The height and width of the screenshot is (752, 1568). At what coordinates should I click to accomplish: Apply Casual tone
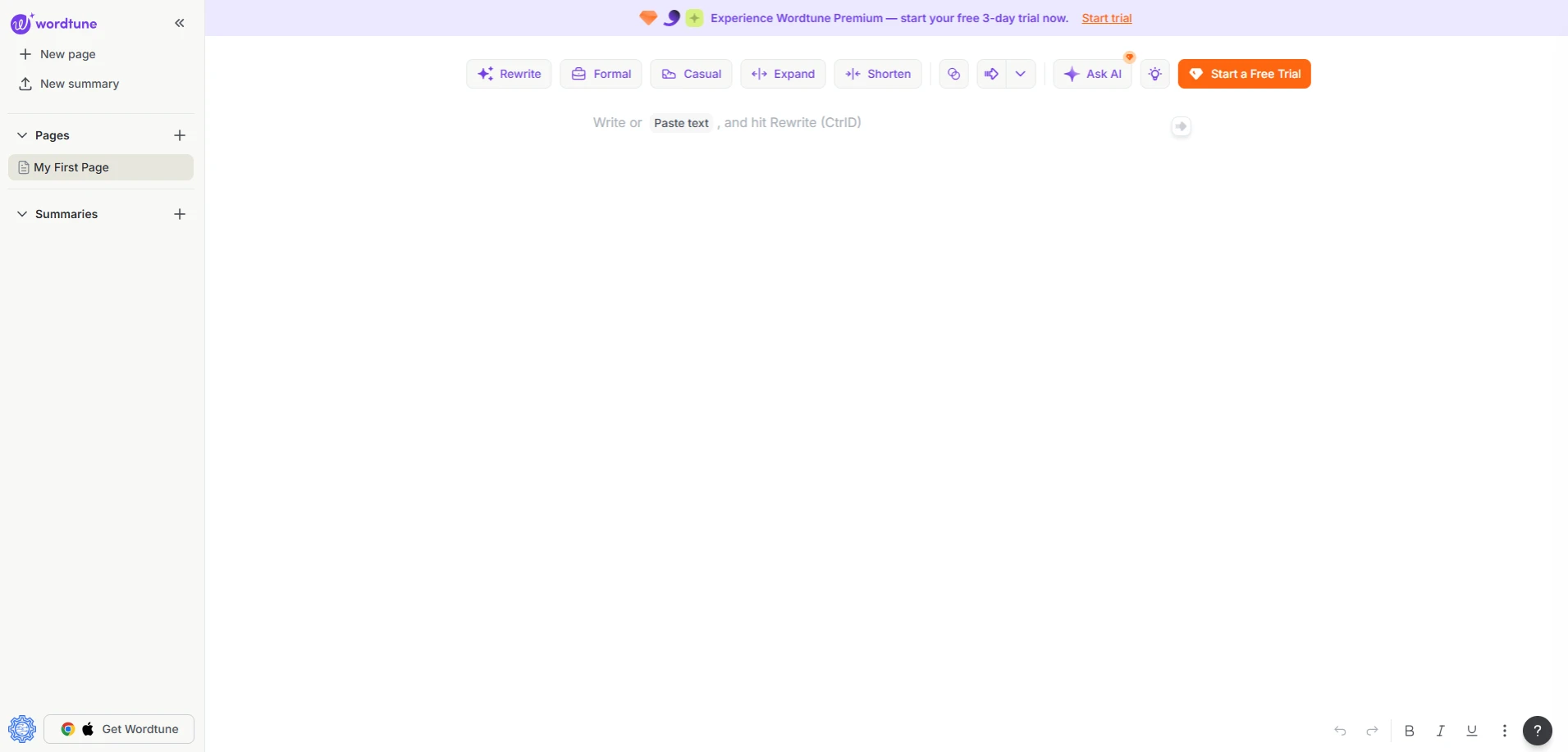pyautogui.click(x=691, y=74)
